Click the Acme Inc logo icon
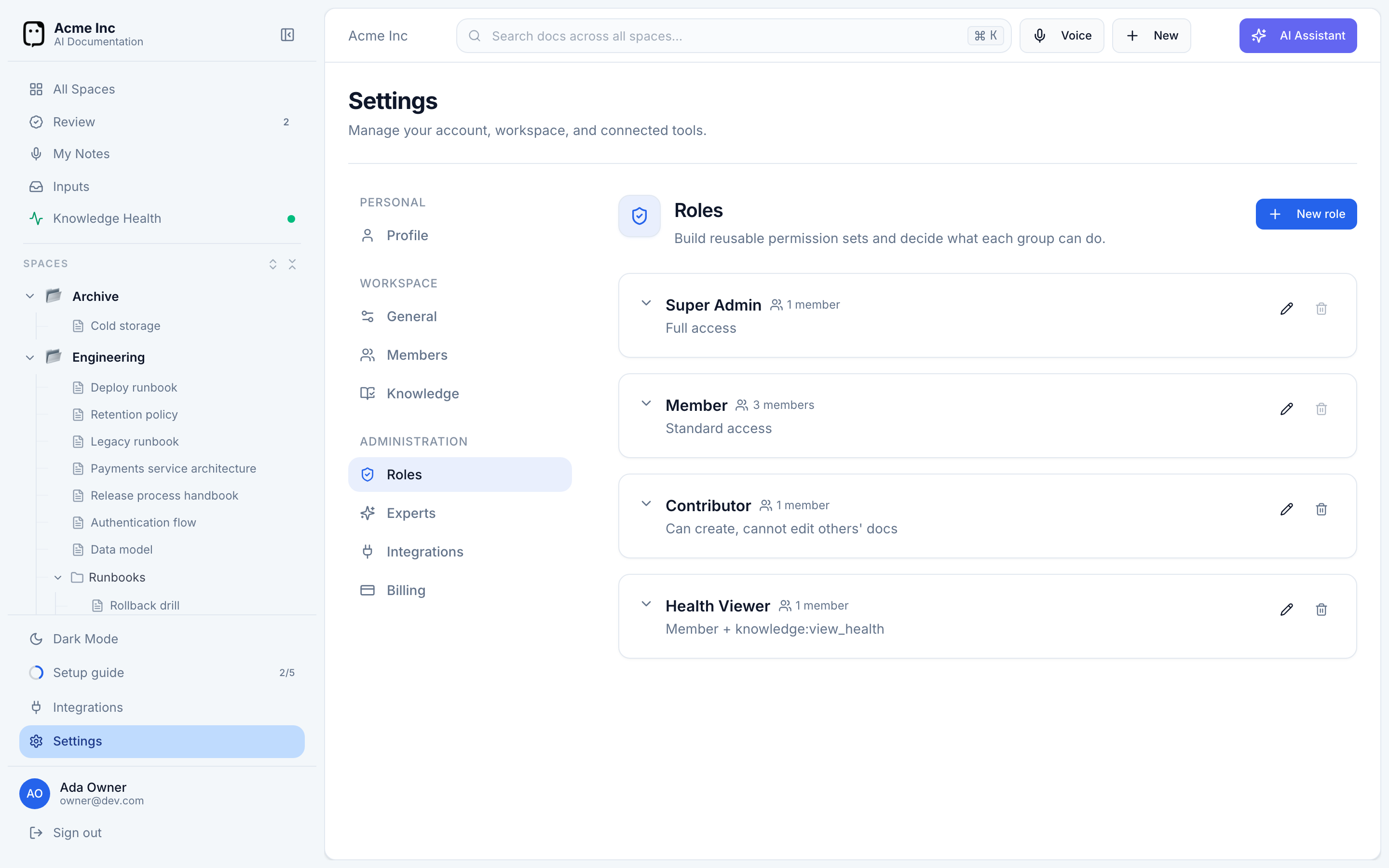 (34, 34)
